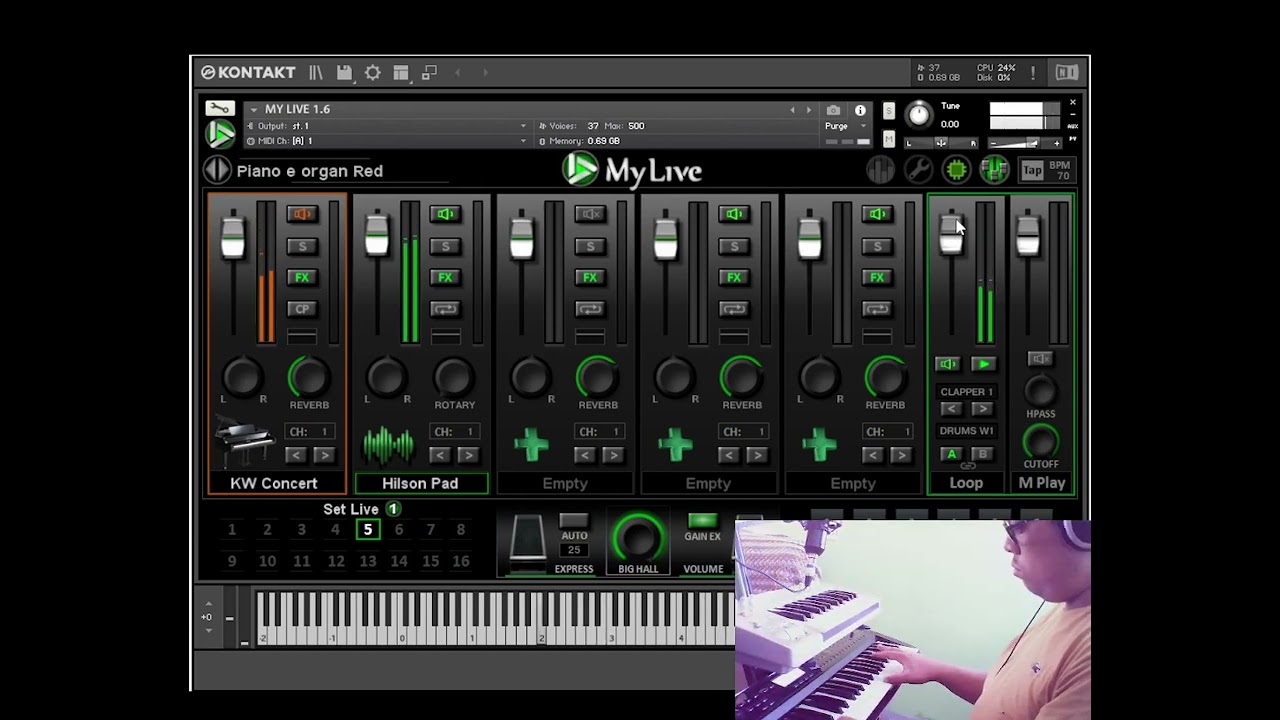Toggle loop button on Hilson Pad

pyautogui.click(x=446, y=309)
